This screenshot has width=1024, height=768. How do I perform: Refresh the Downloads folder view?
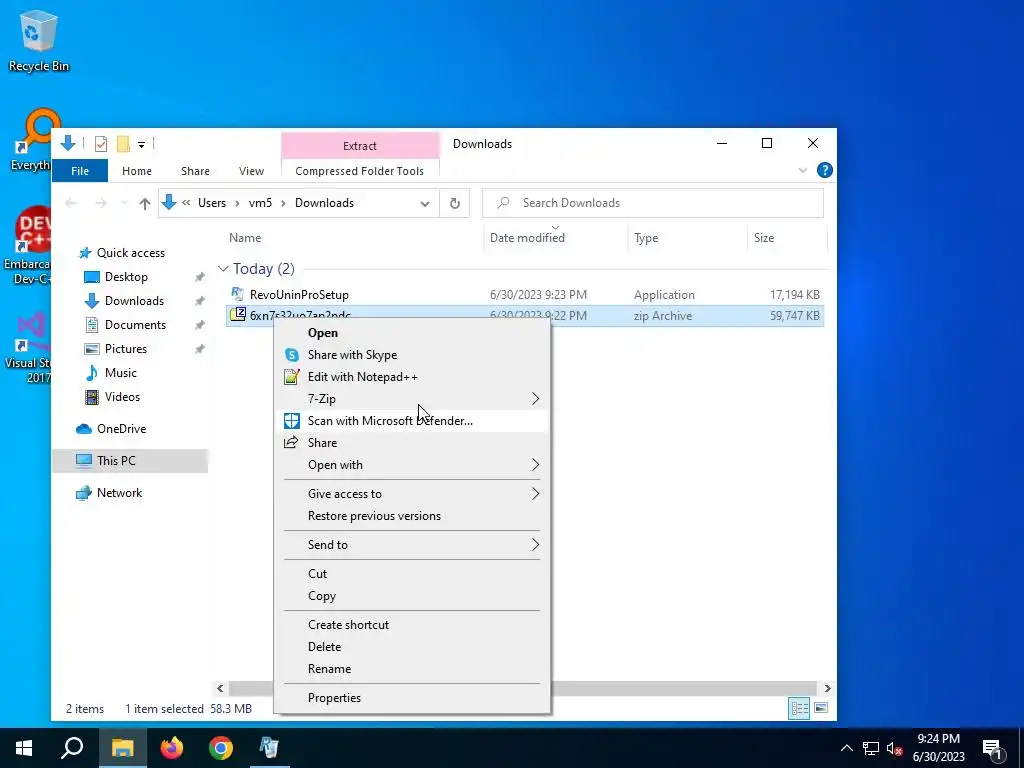[455, 203]
